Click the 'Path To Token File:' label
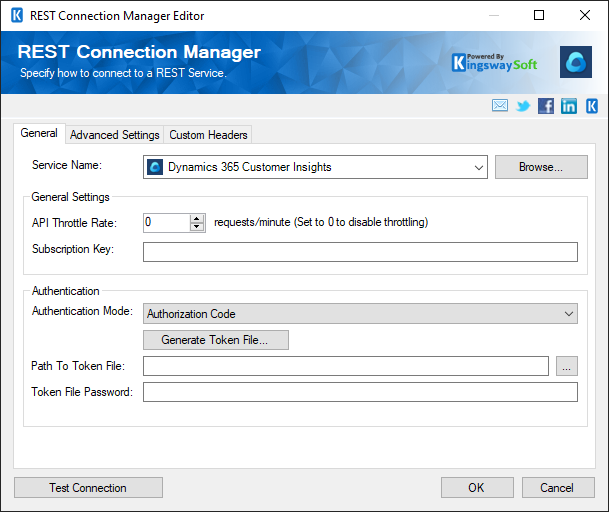 [78, 366]
